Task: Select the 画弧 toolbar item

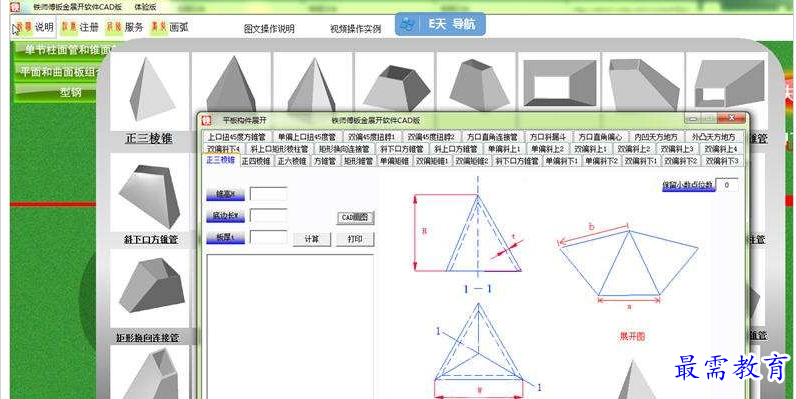Action: (x=170, y=27)
